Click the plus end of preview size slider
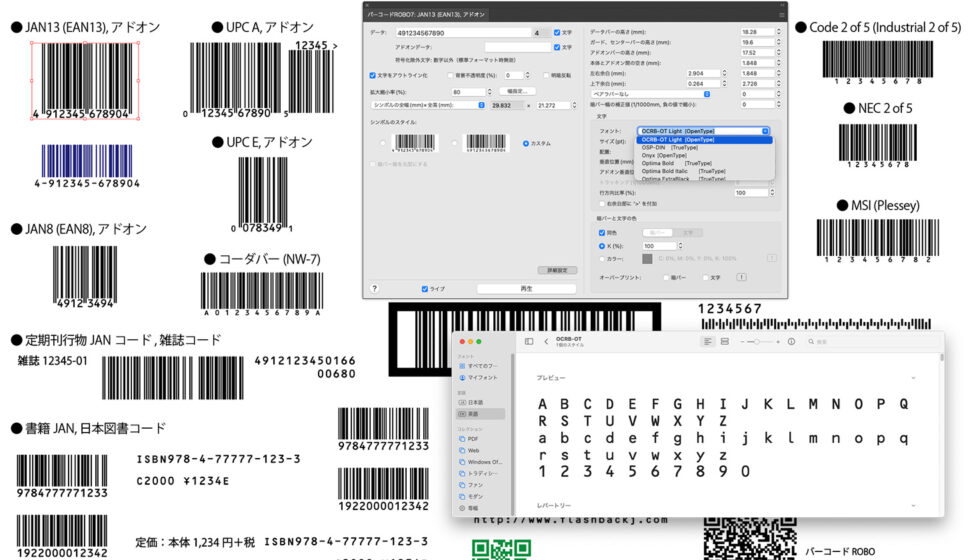Screen dimensions: 980x560 coord(778,342)
